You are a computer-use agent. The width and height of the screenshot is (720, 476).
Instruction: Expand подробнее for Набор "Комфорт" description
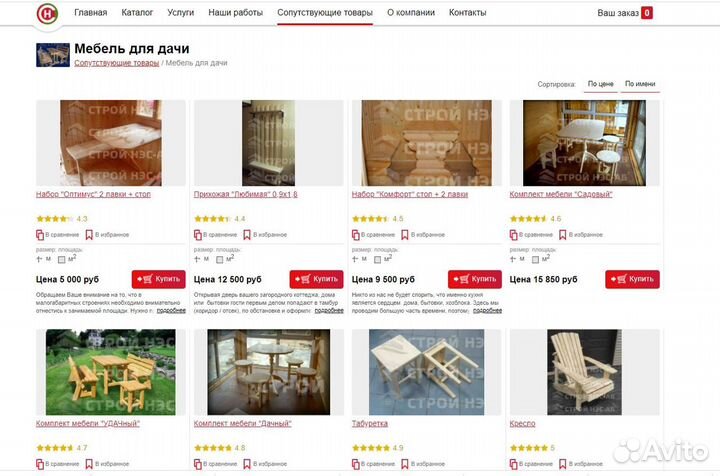pyautogui.click(x=487, y=311)
